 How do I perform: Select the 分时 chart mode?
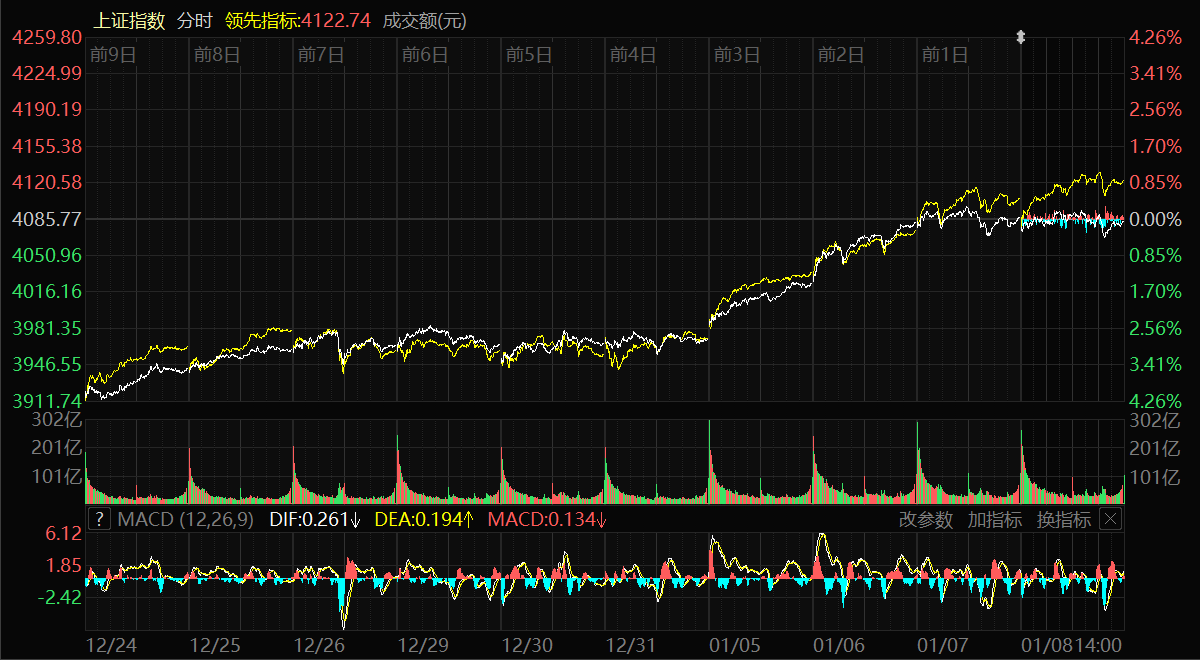click(x=195, y=21)
